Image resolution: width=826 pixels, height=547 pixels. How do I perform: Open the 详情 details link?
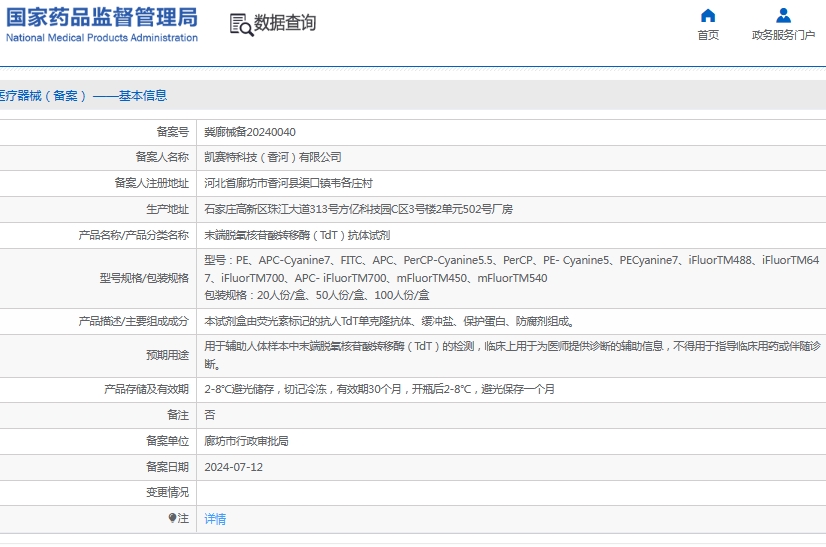pyautogui.click(x=215, y=519)
